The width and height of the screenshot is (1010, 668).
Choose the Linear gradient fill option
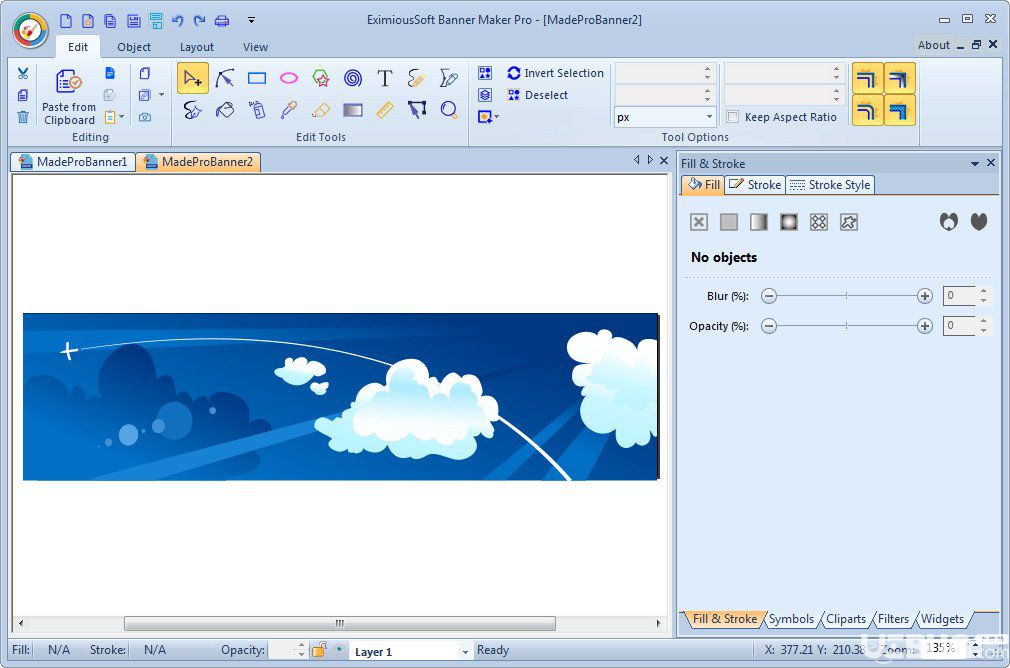coord(759,222)
